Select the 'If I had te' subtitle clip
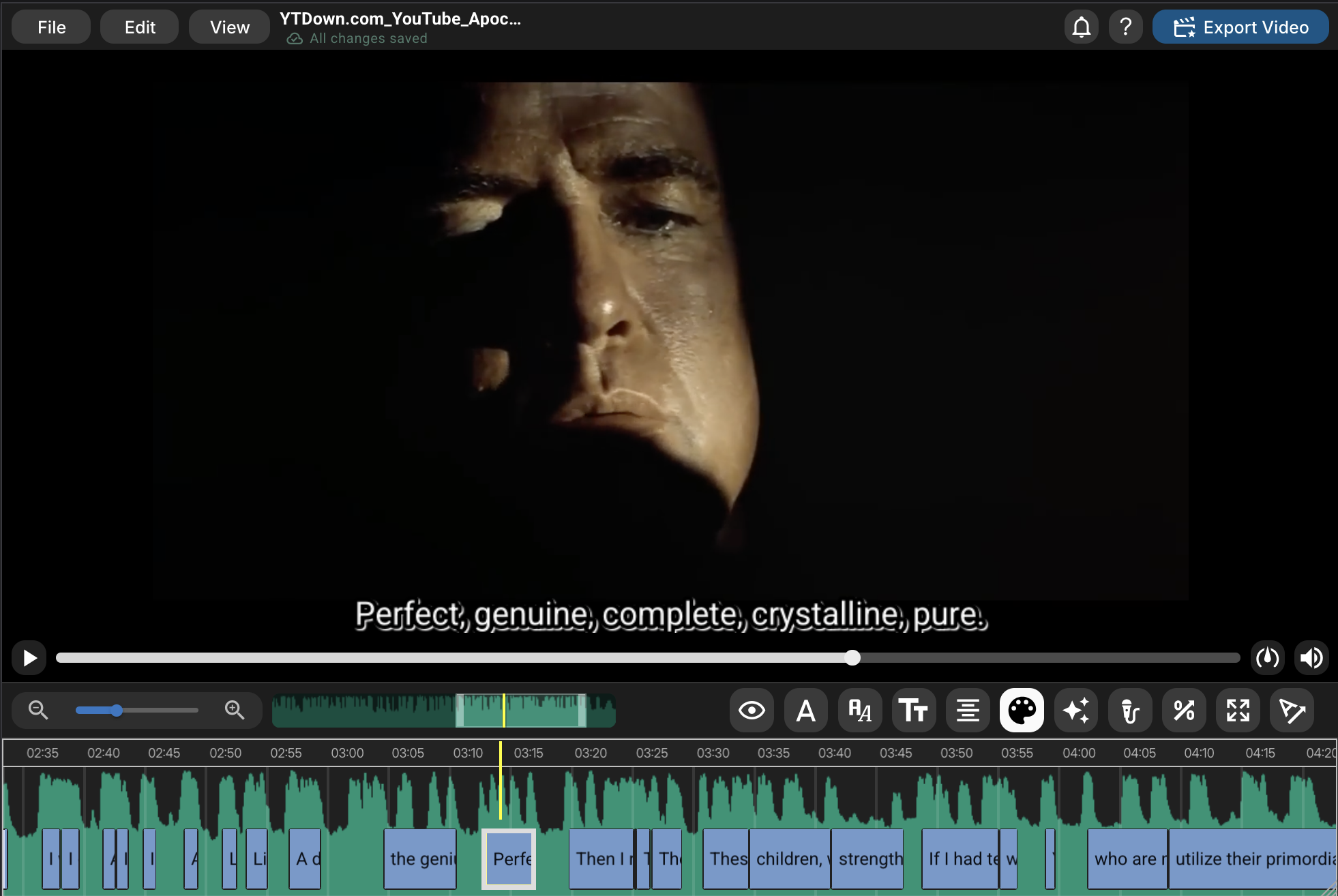 [960, 859]
